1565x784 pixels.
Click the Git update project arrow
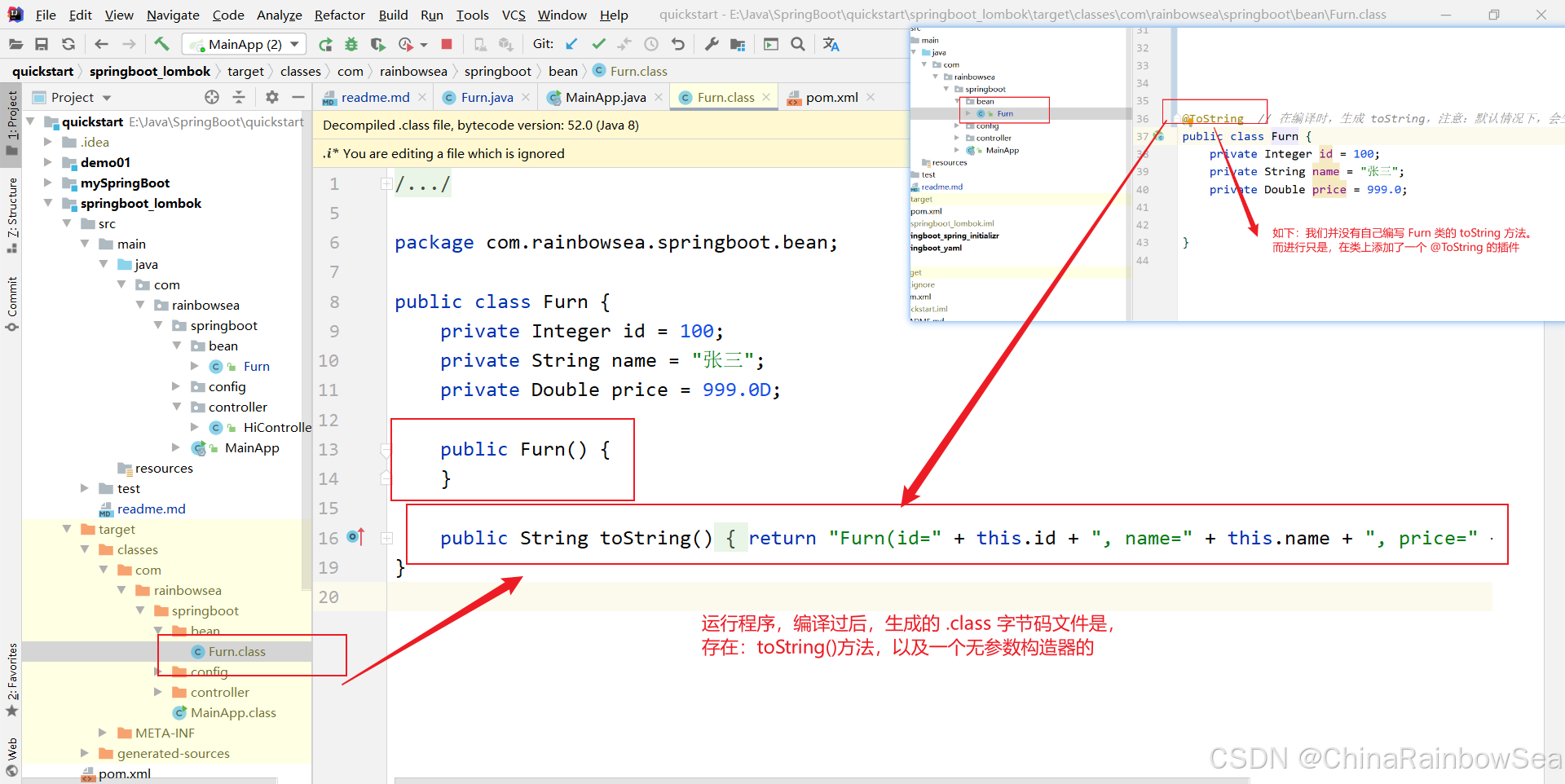coord(572,44)
